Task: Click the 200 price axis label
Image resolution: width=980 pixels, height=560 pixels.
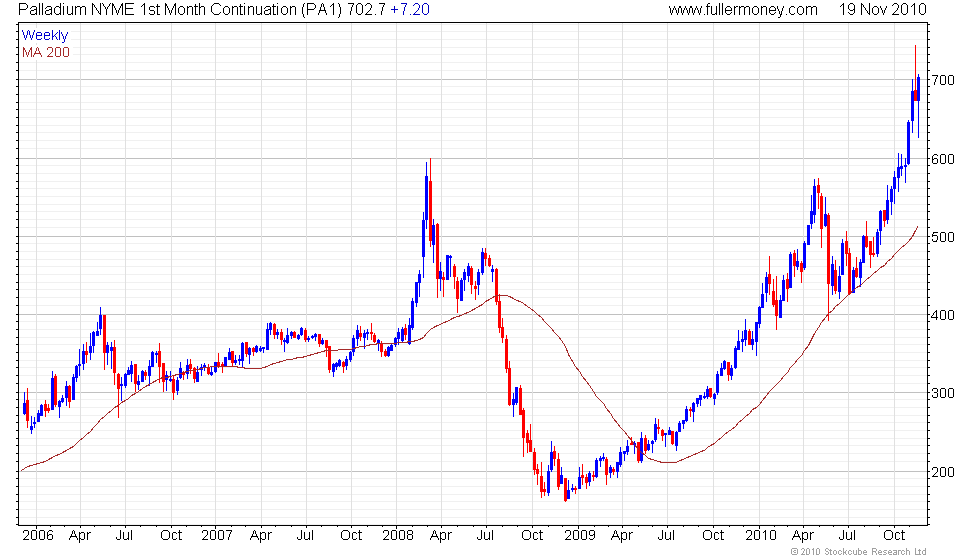Action: 943,472
